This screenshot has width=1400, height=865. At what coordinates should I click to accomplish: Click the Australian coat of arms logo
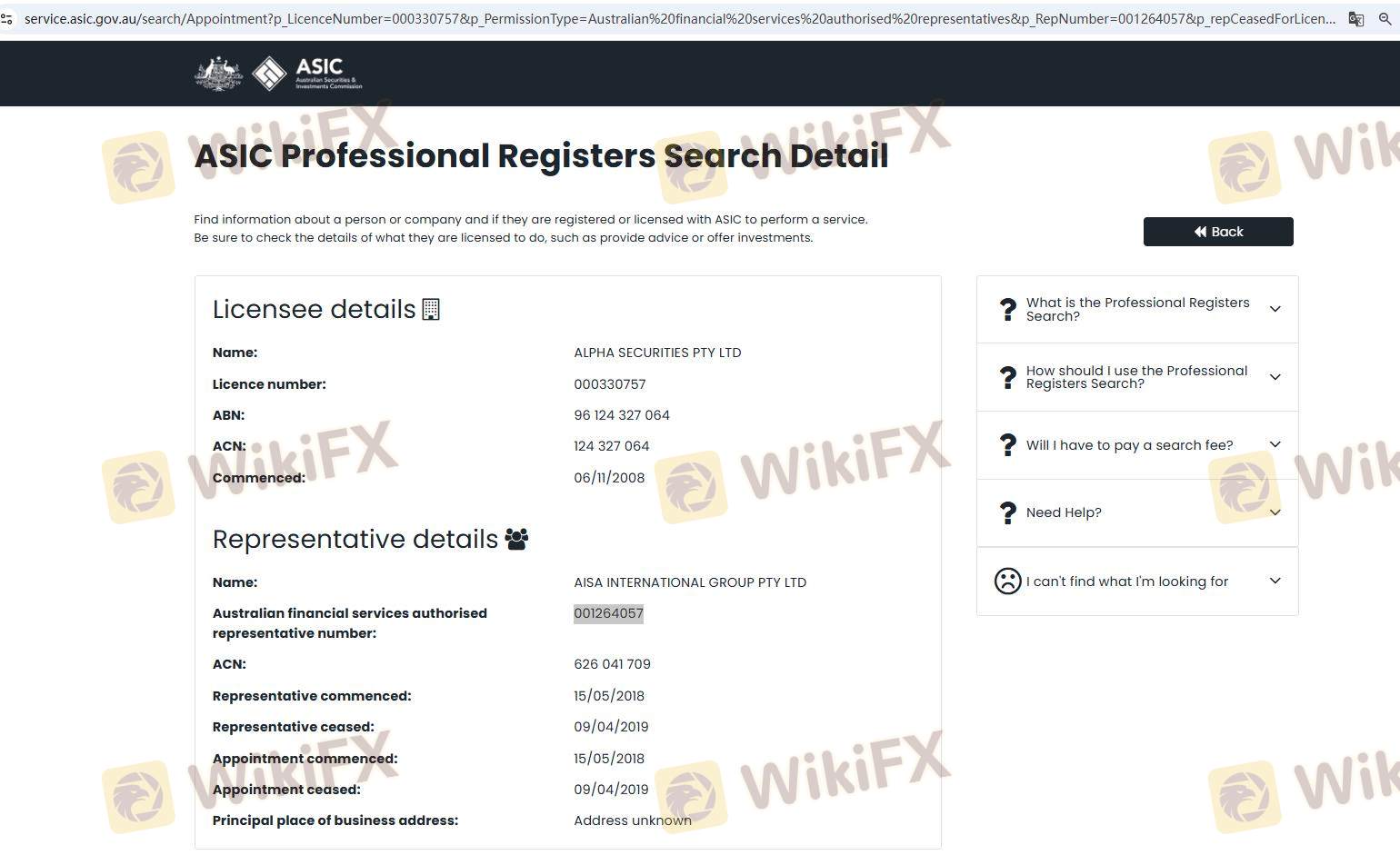point(219,74)
